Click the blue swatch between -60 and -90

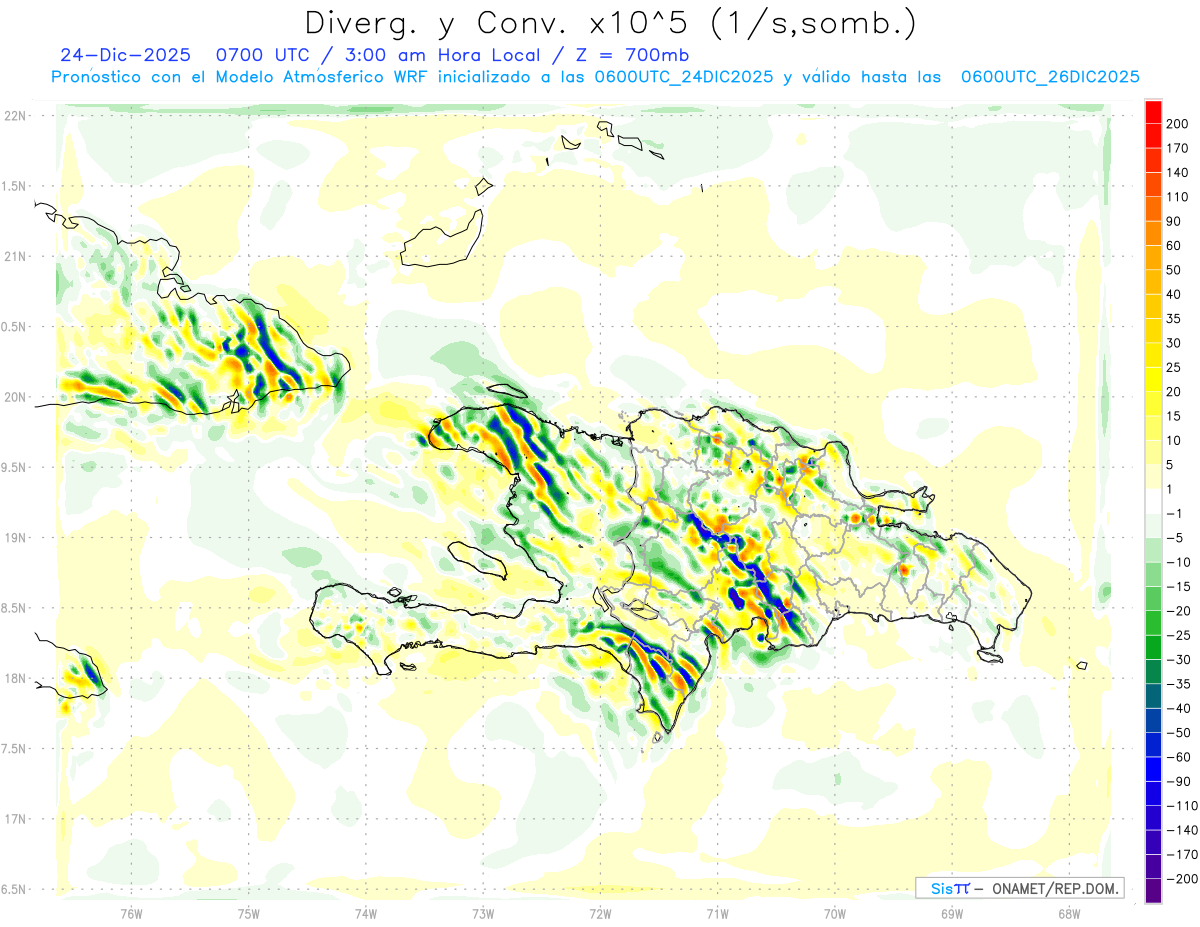[x=1153, y=769]
